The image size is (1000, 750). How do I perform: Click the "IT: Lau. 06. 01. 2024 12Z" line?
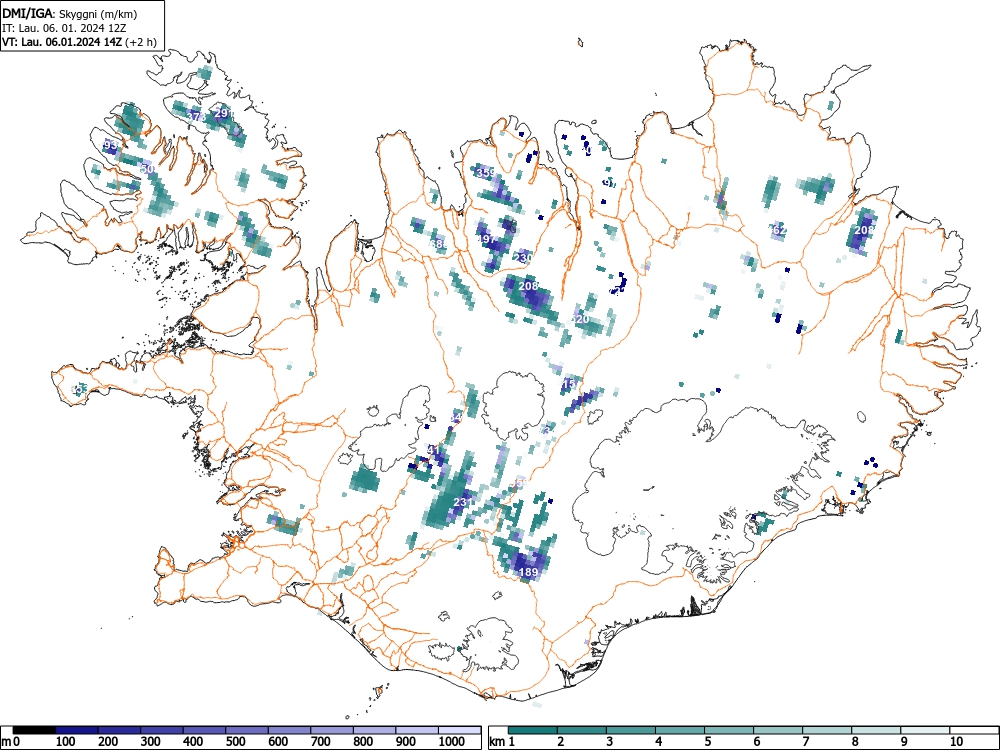coord(62,28)
